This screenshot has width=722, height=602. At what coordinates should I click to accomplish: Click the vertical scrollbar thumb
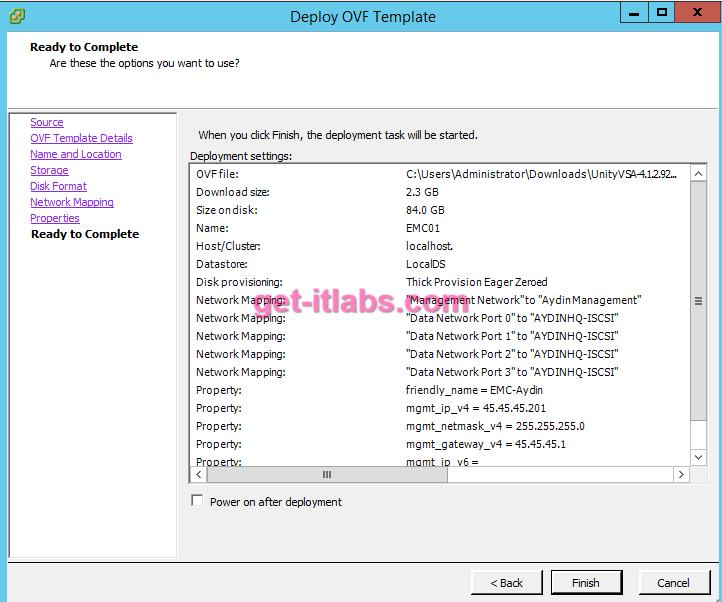(698, 300)
